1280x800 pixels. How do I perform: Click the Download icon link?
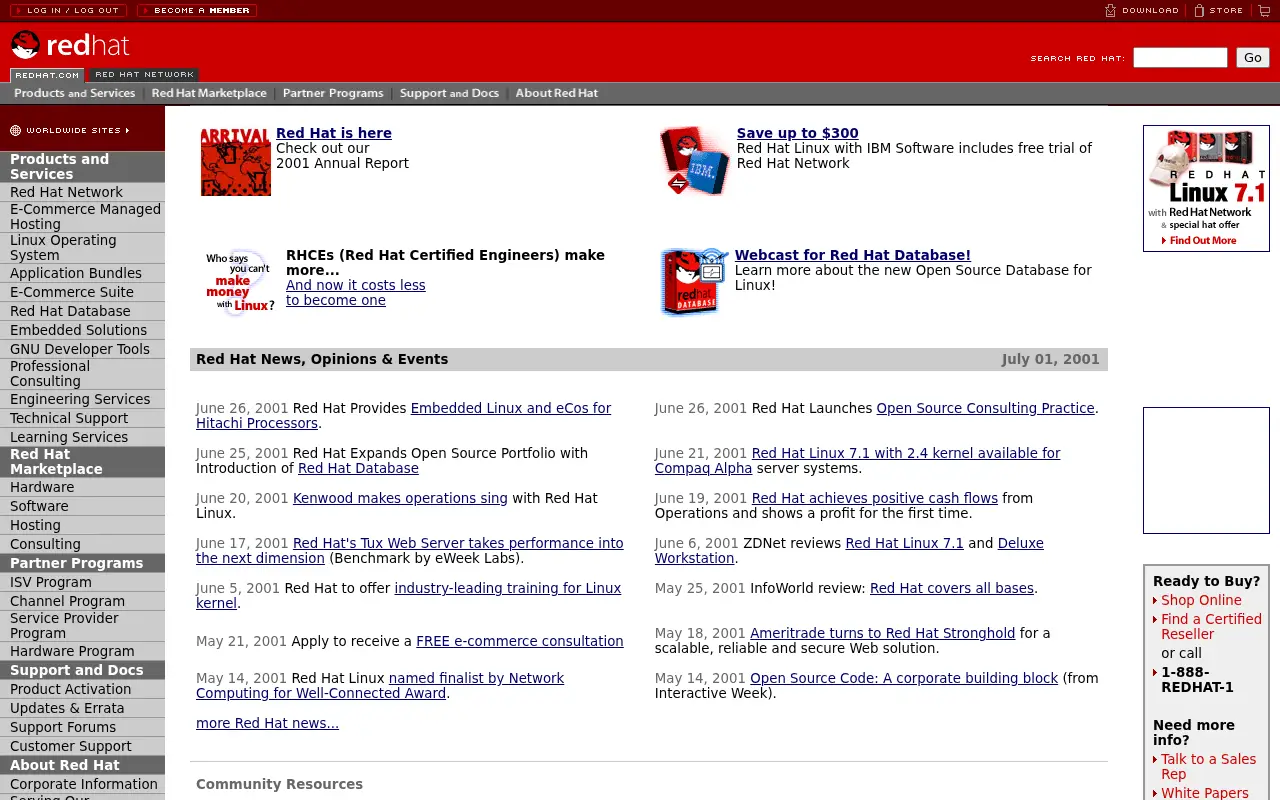tap(1141, 10)
